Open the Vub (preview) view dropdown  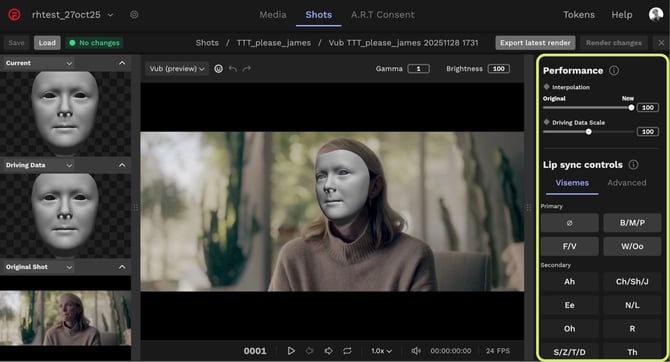(177, 69)
